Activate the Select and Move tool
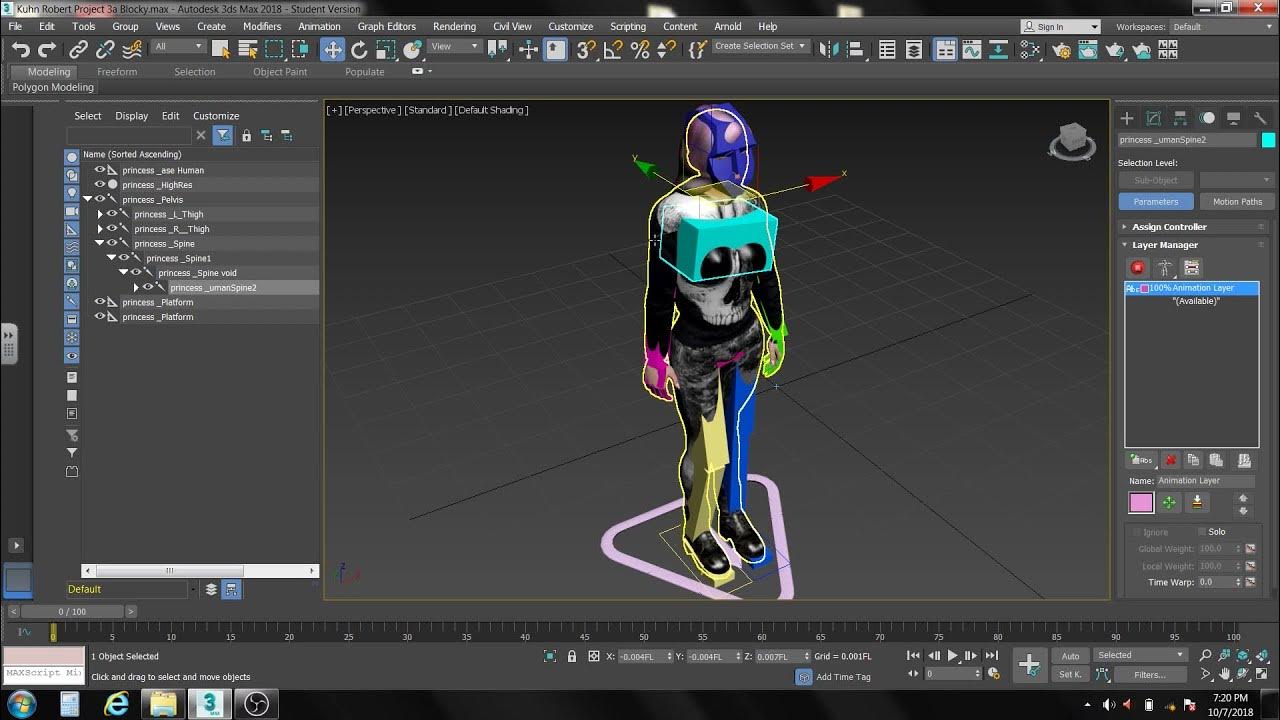The image size is (1280, 720). coord(332,49)
